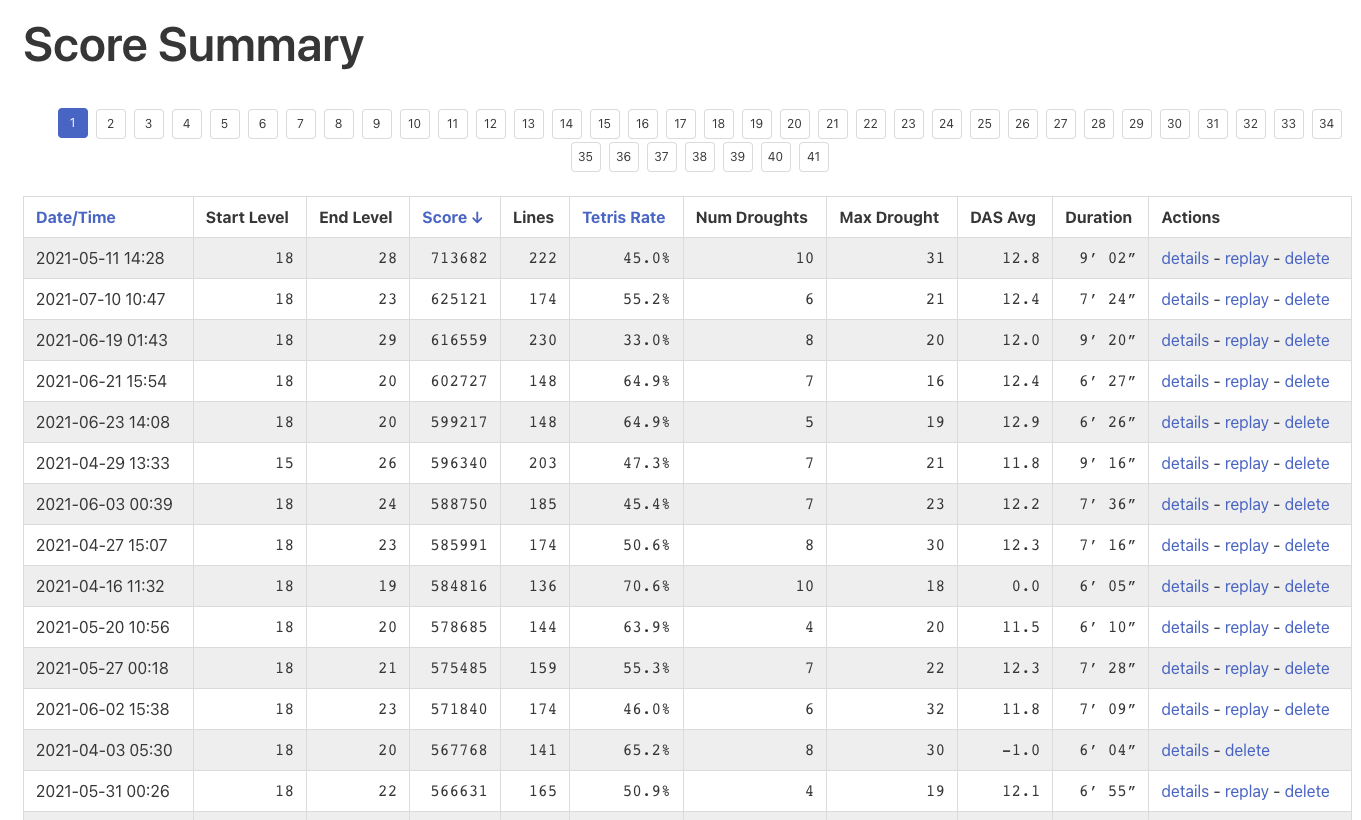
Task: Open details for 2021-04-16 11:32 game
Action: coord(1185,586)
